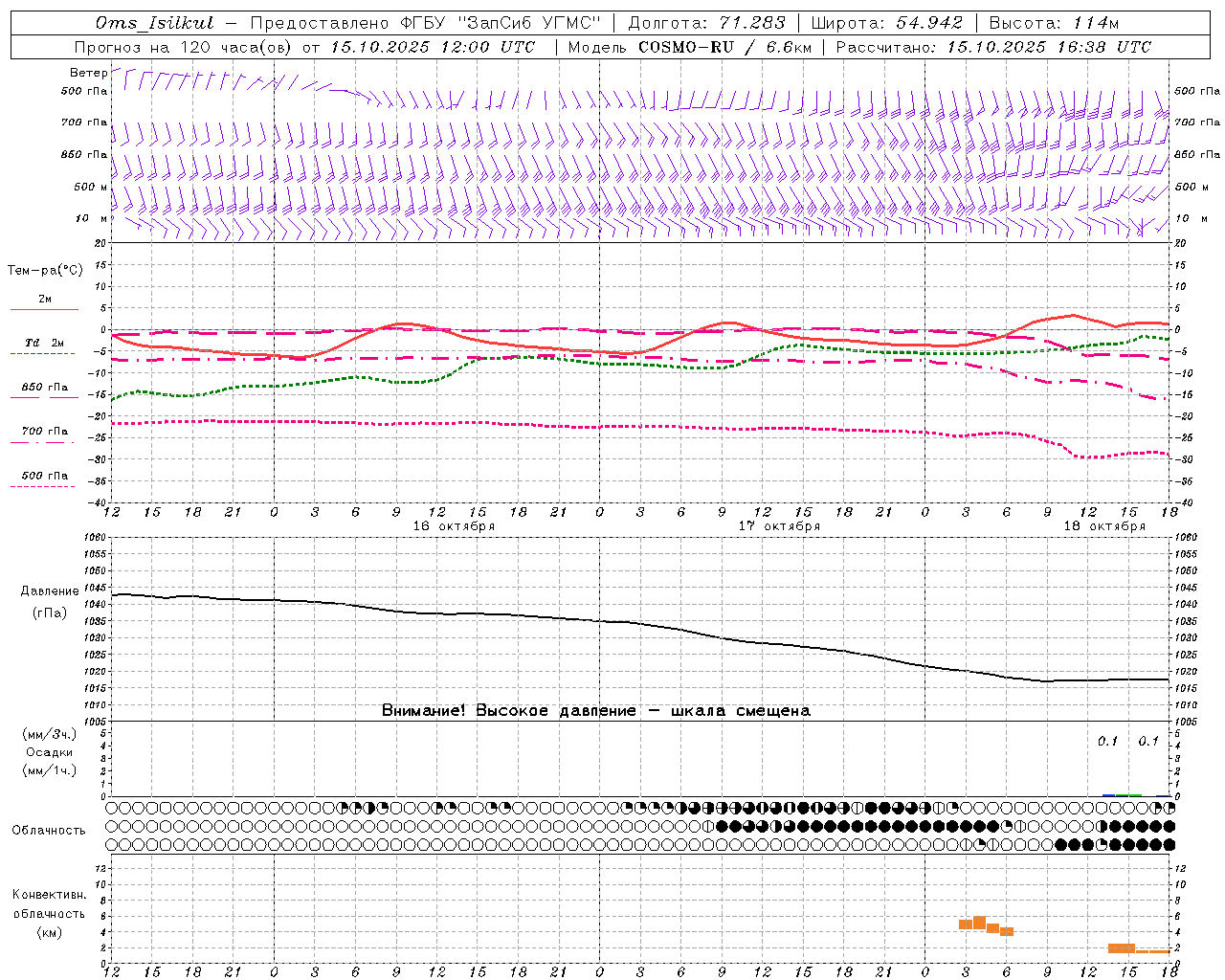Click the Облачность panel label
This screenshot has height=980, width=1225.
pos(49,830)
